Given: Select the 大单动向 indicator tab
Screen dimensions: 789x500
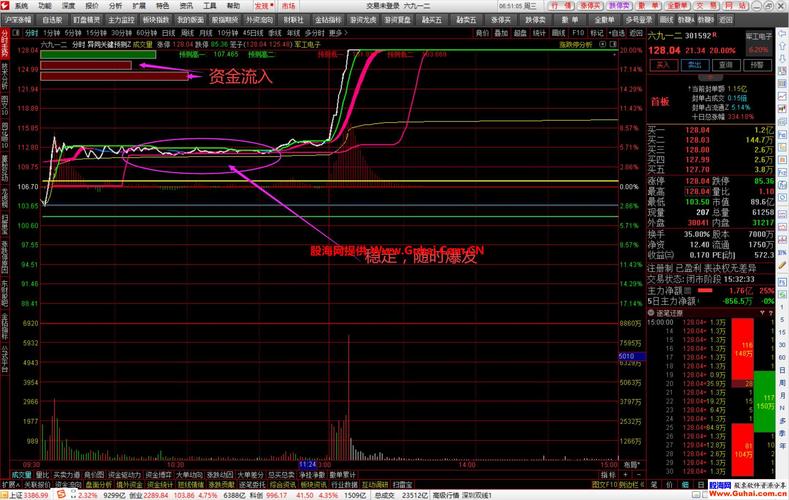Looking at the screenshot, I should click(189, 475).
